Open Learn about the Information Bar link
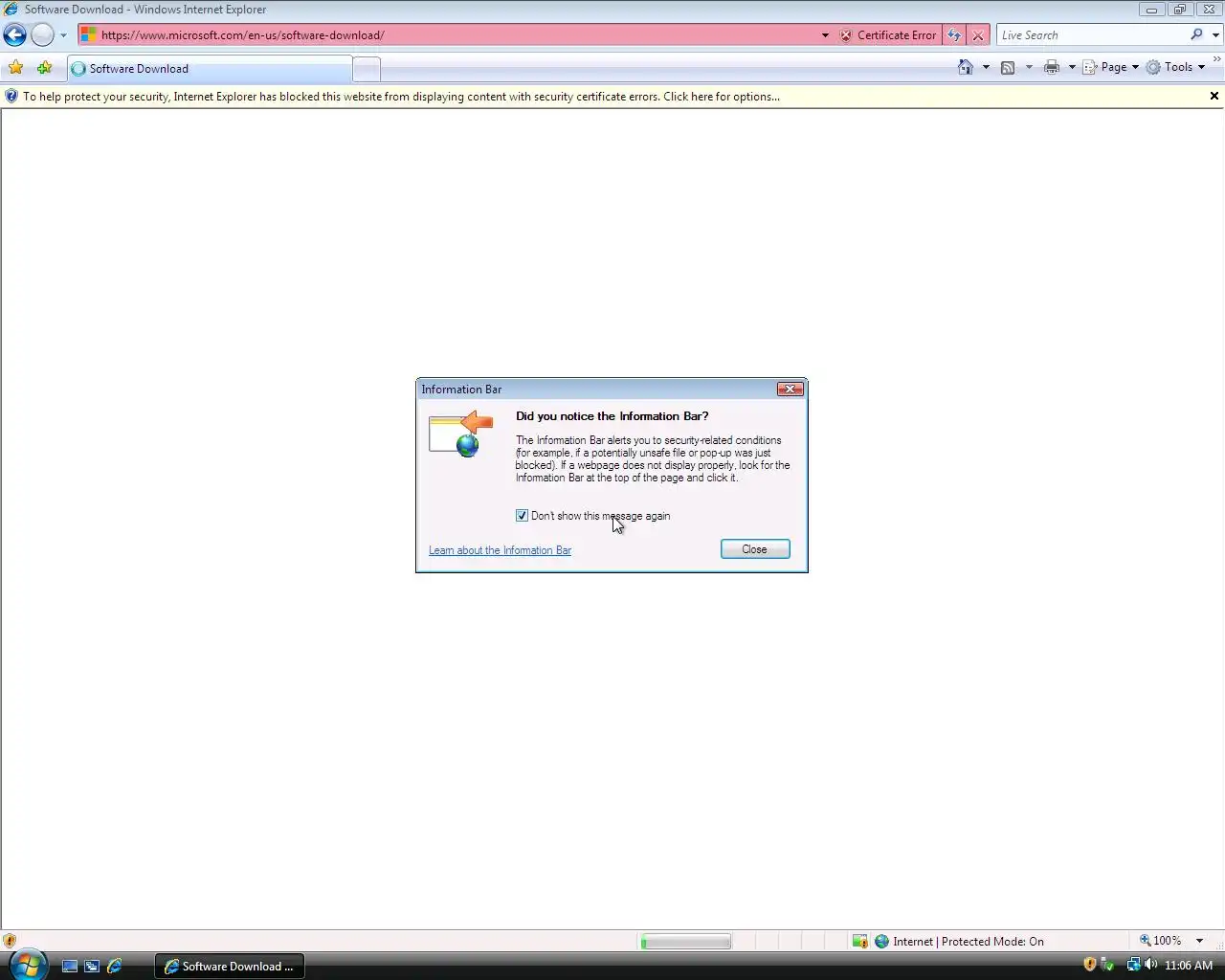1225x980 pixels. 500,550
